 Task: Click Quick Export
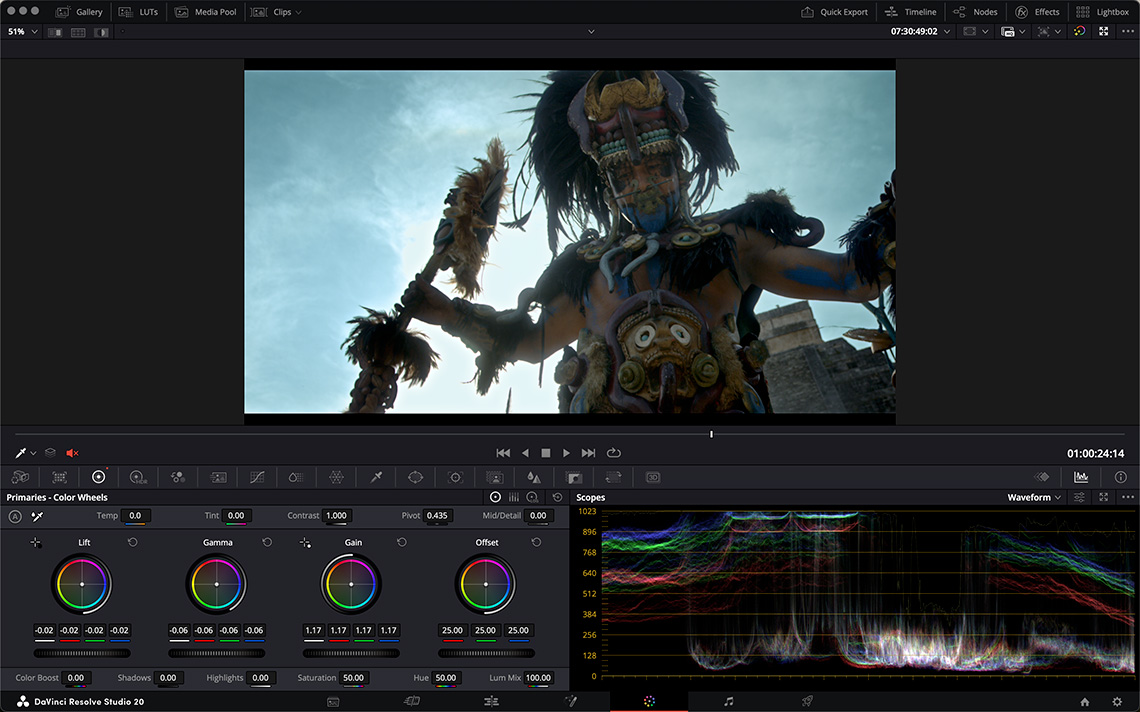click(835, 12)
